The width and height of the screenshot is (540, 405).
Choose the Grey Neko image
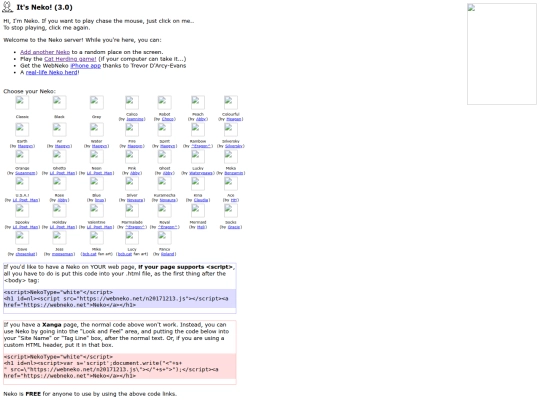tap(96, 103)
